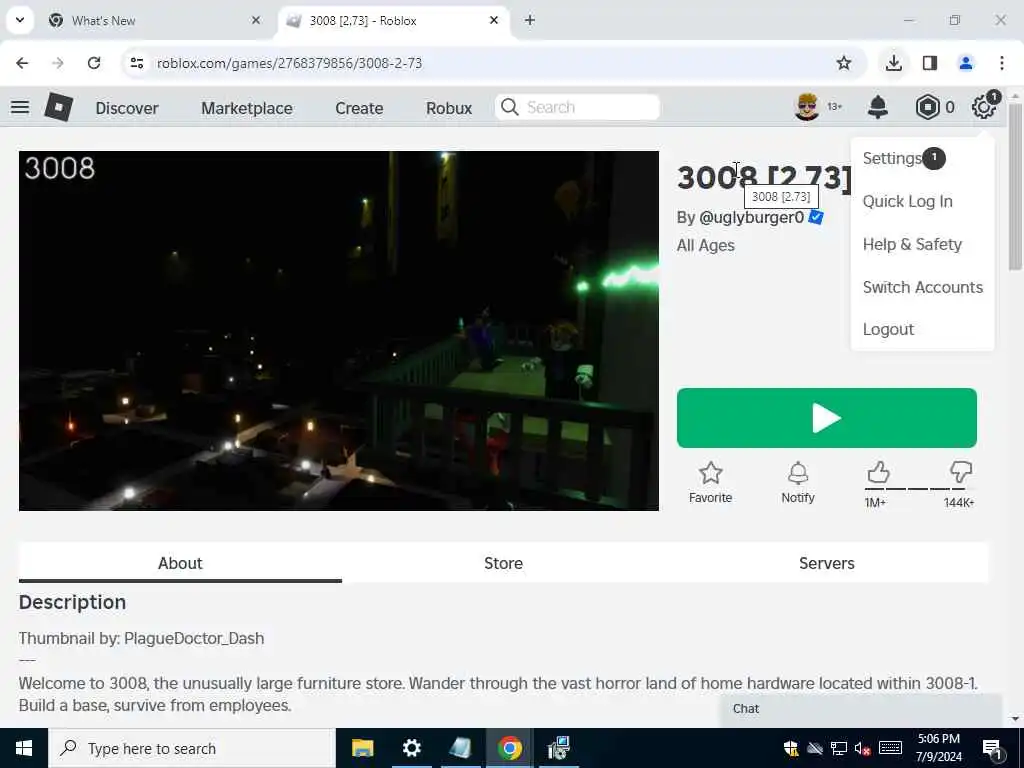Open the Marketplace page
The width and height of the screenshot is (1024, 768).
[x=247, y=108]
